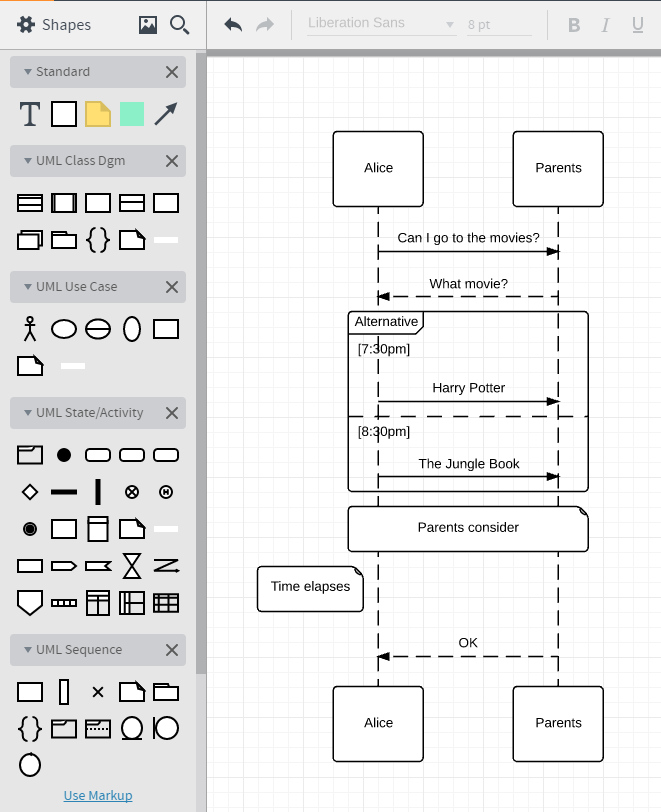661x812 pixels.
Task: Select the diamond decision shape
Action: (x=30, y=492)
